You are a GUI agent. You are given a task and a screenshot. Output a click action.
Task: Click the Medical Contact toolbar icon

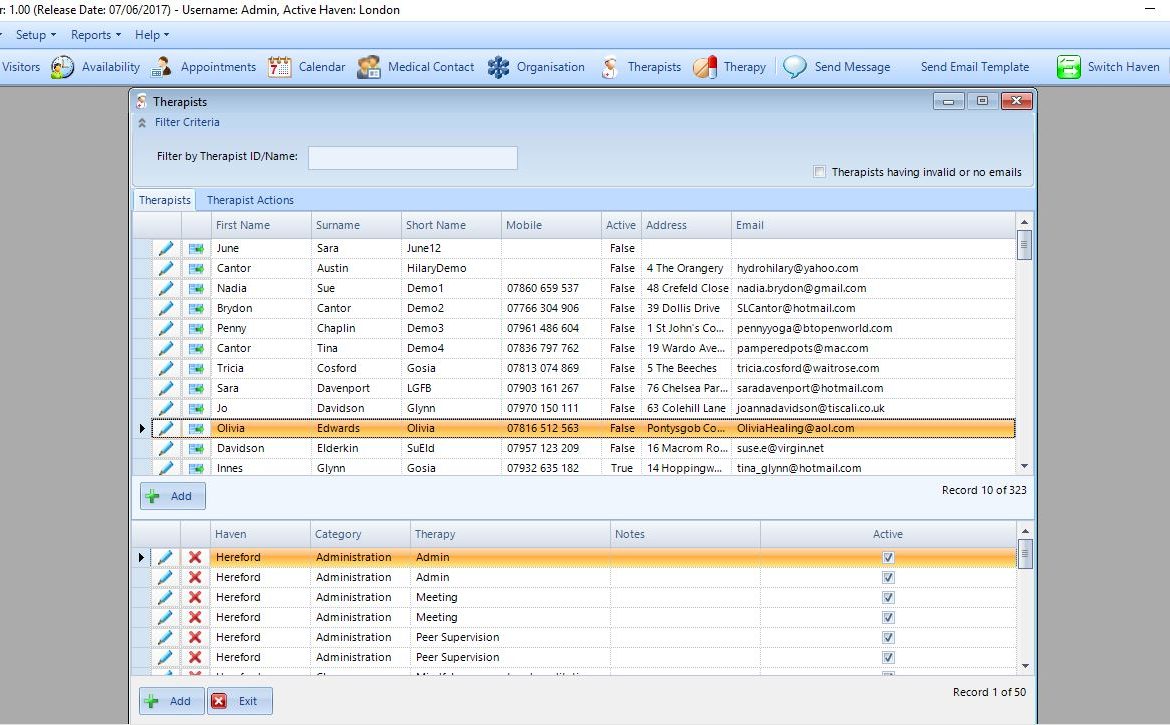click(369, 67)
